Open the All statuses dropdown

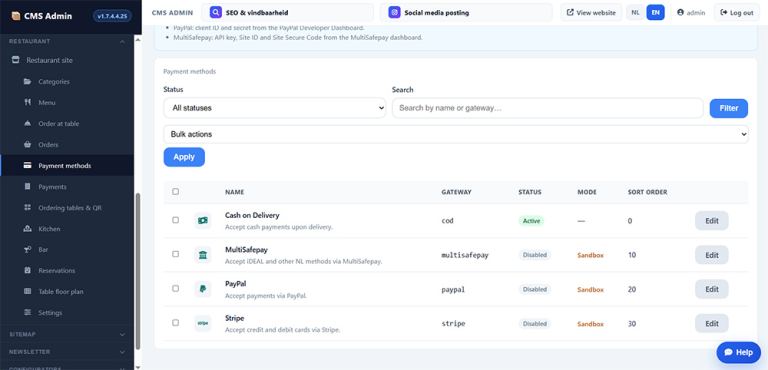(x=275, y=108)
